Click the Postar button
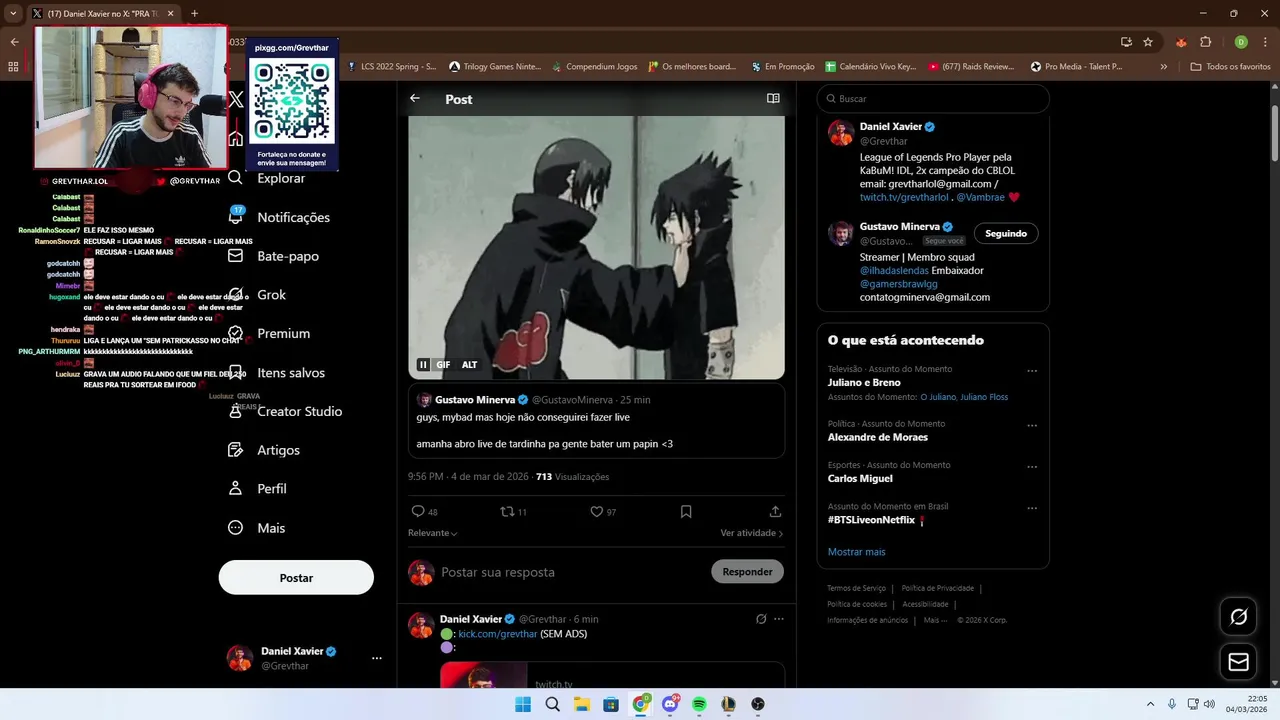The width and height of the screenshot is (1280, 720). point(296,578)
